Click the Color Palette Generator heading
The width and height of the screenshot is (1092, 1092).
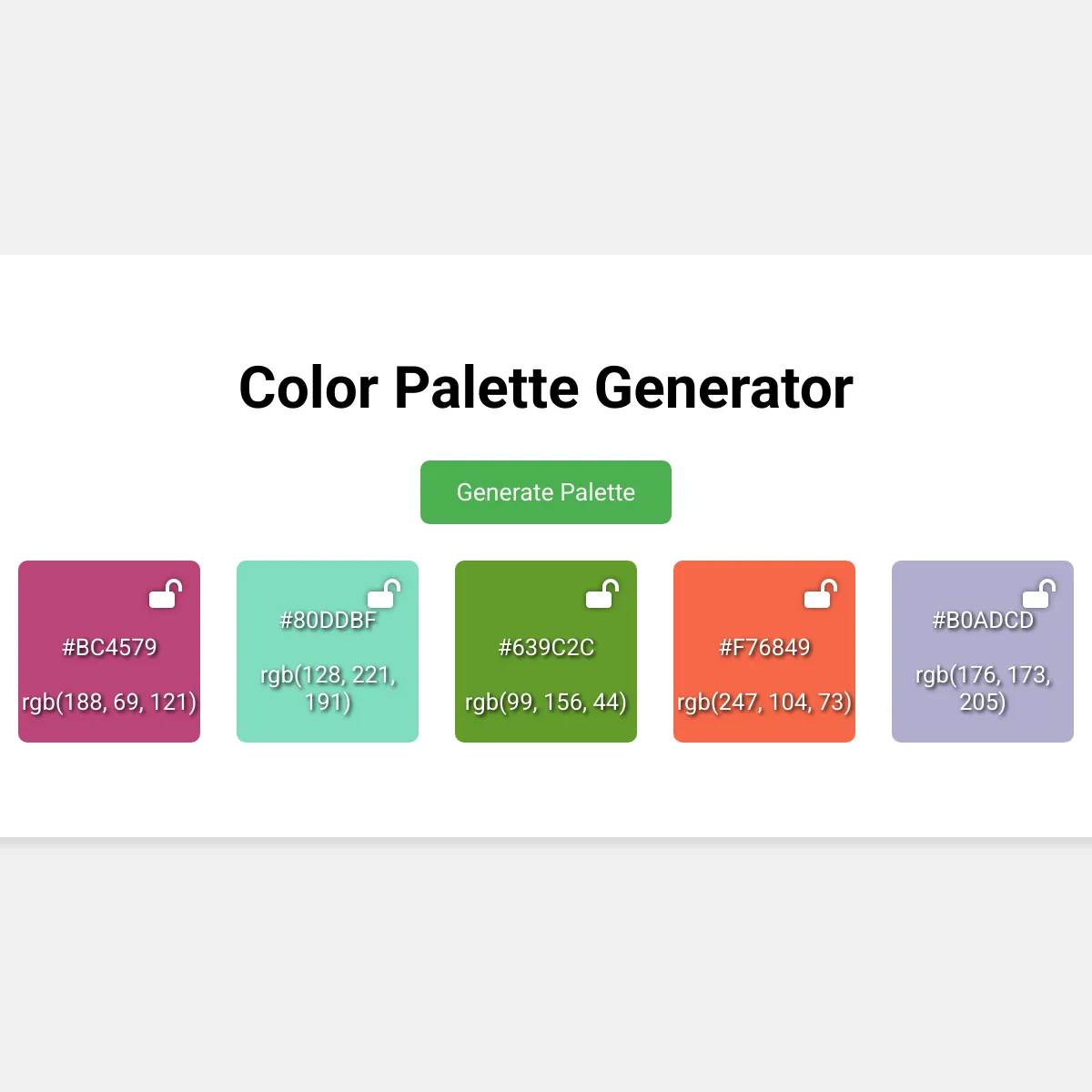coord(546,388)
